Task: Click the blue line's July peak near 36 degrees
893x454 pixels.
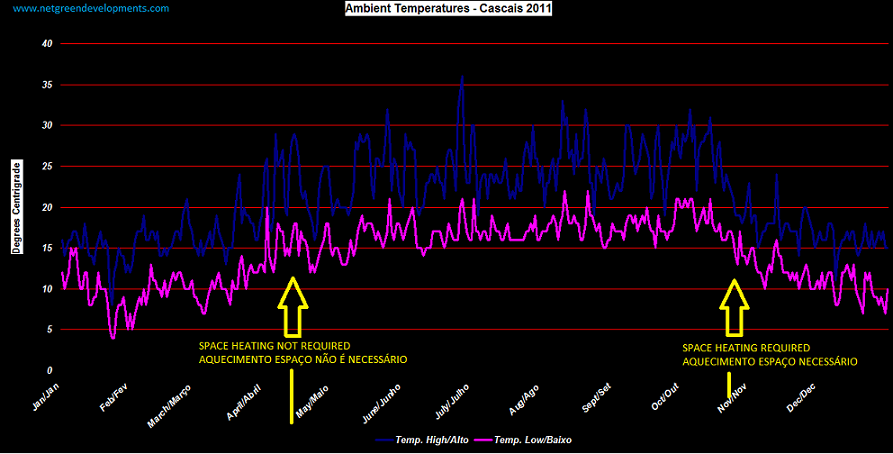Action: (462, 77)
